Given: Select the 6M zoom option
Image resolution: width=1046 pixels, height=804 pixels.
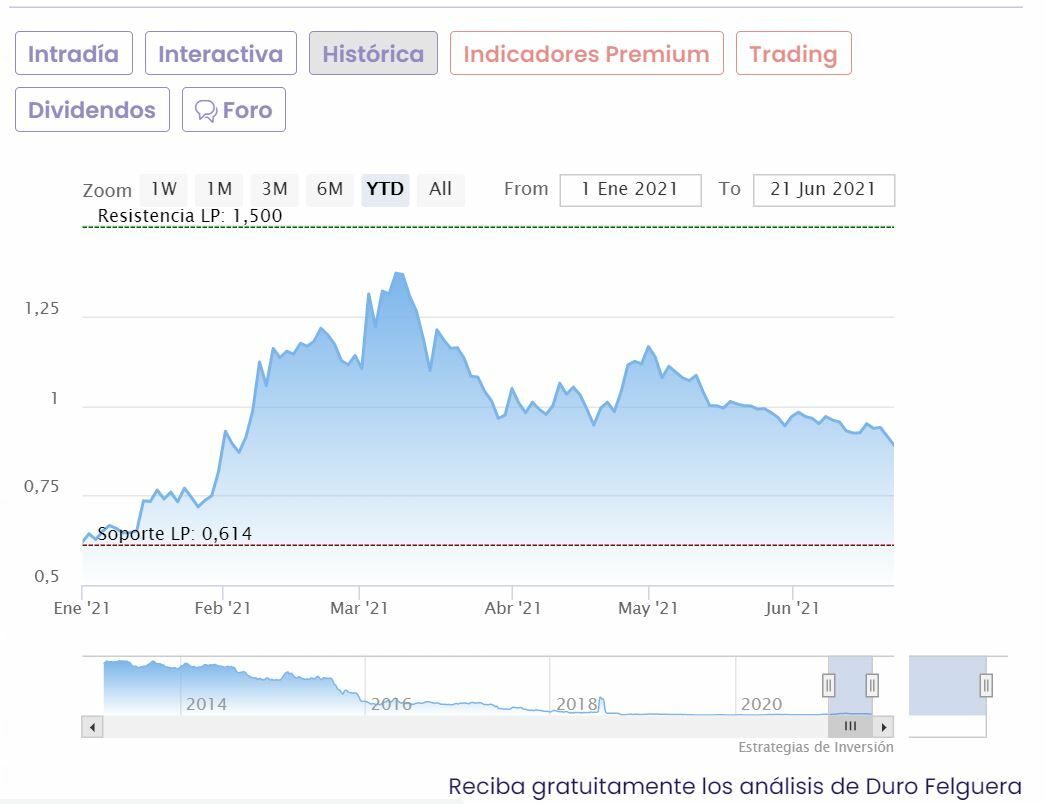Looking at the screenshot, I should tap(329, 189).
